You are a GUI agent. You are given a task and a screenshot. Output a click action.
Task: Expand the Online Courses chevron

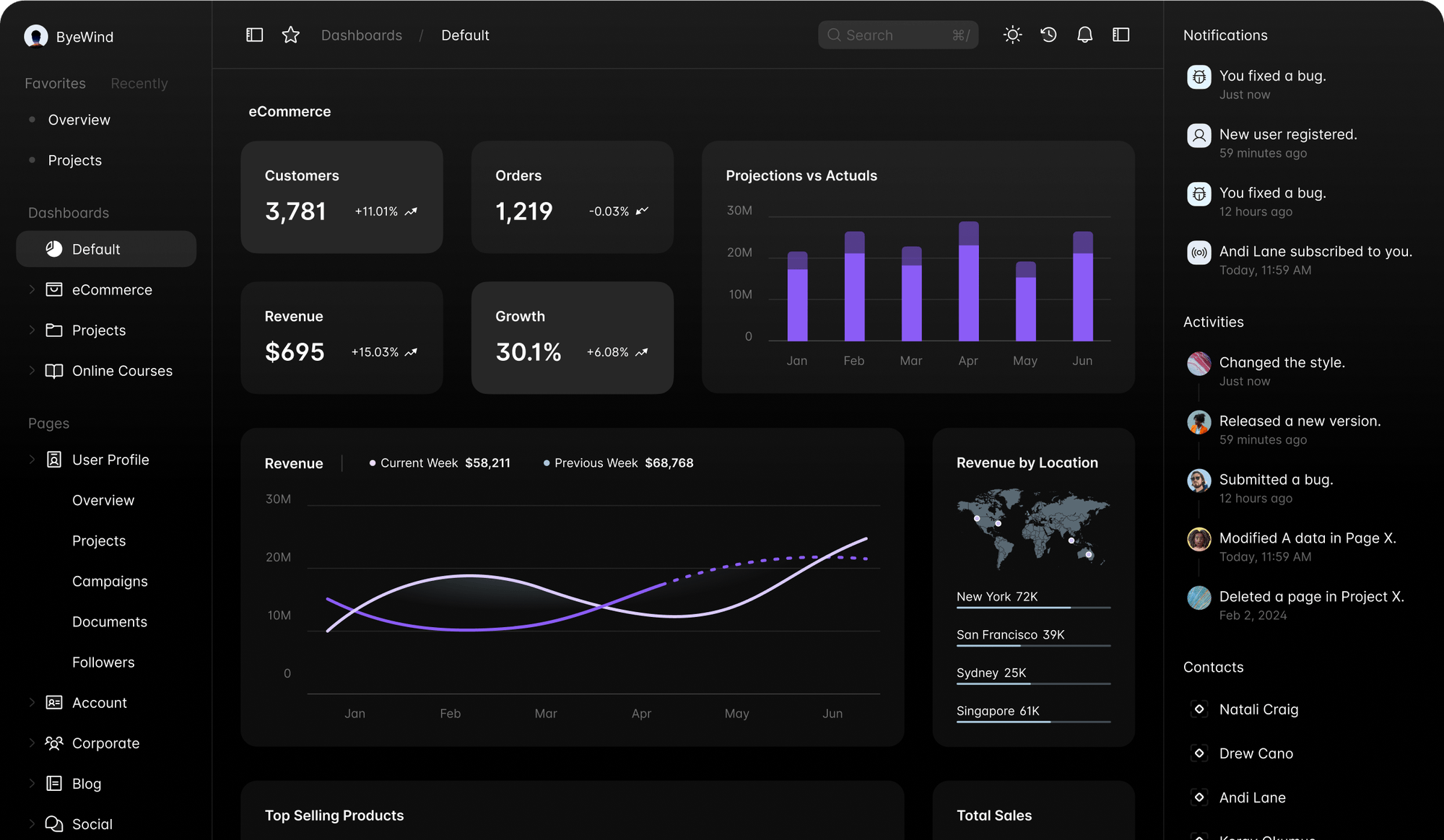[32, 370]
